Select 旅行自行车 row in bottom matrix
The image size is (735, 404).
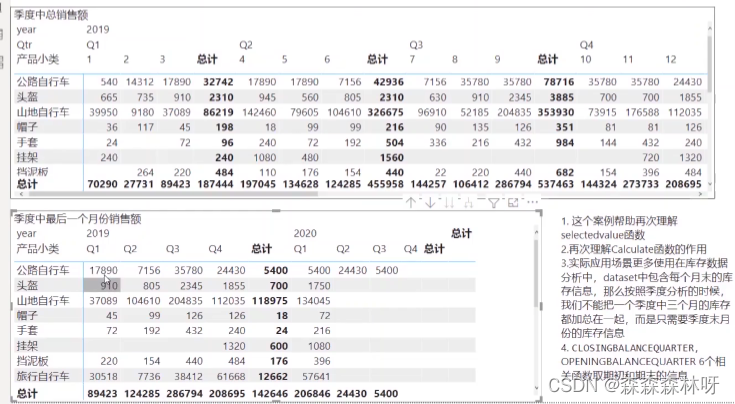click(x=43, y=376)
